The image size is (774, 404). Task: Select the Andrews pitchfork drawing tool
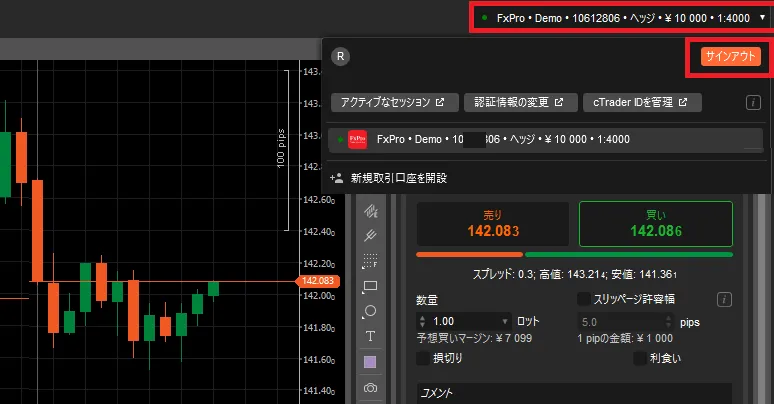(371, 236)
